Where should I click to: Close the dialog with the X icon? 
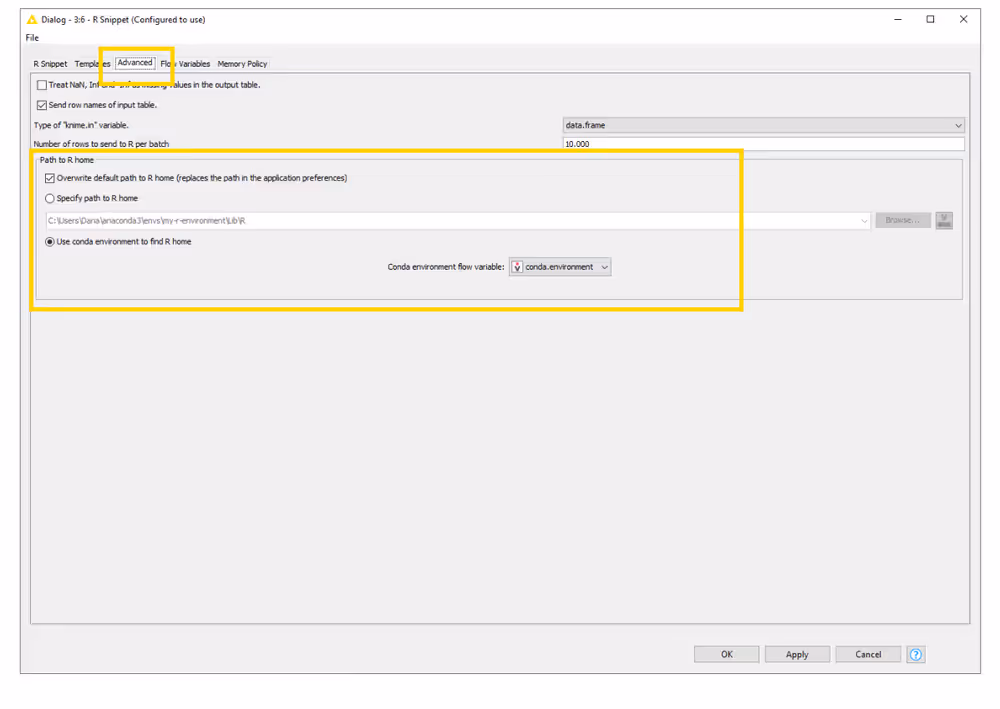point(963,19)
